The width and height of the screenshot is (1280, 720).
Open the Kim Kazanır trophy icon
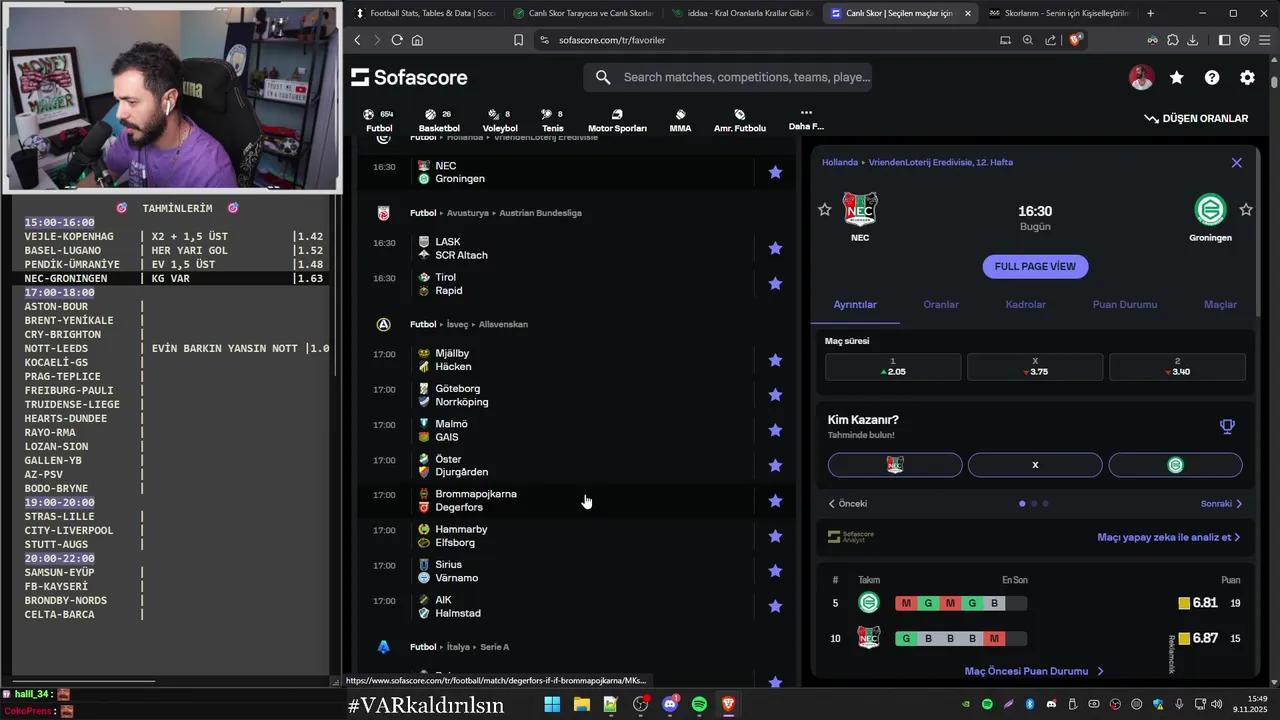1227,427
